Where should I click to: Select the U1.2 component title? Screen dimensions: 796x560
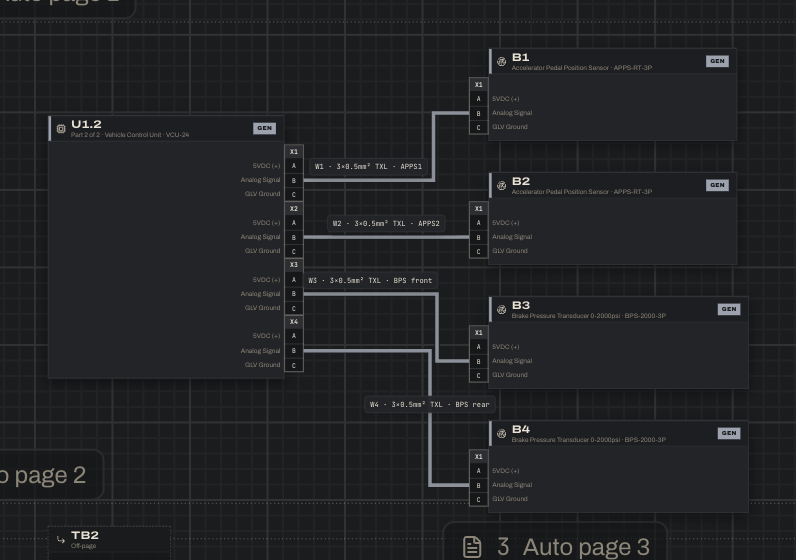point(86,124)
